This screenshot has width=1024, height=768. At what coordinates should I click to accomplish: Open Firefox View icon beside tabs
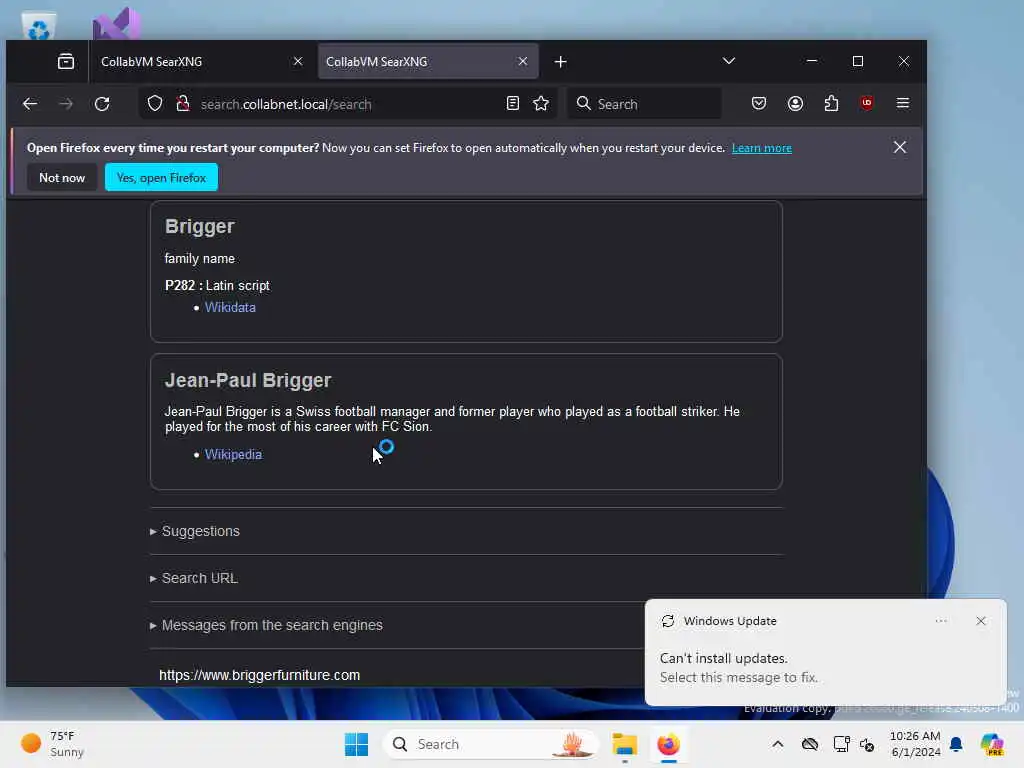tap(66, 61)
